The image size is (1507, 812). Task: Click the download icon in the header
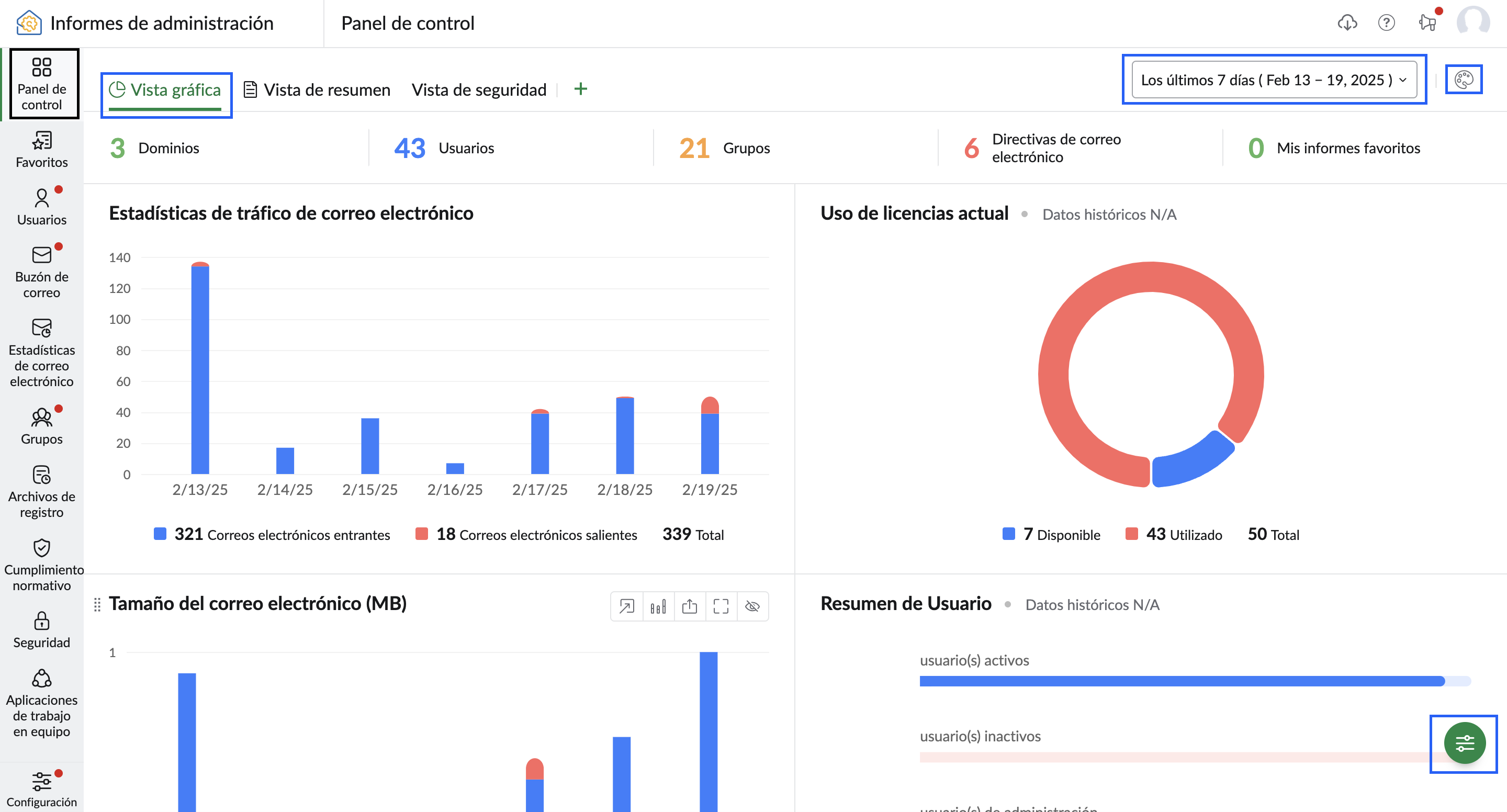point(1347,23)
